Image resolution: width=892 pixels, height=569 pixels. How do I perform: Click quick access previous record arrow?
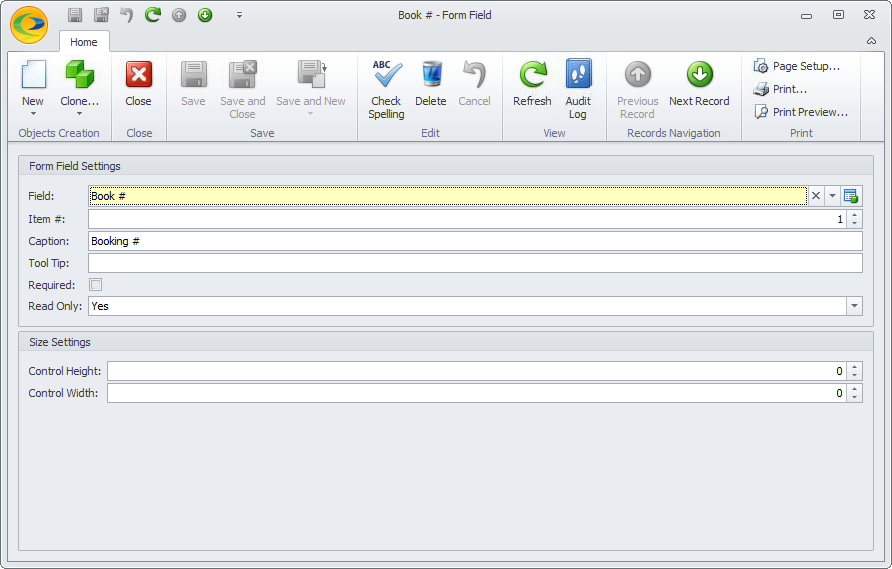tap(179, 15)
